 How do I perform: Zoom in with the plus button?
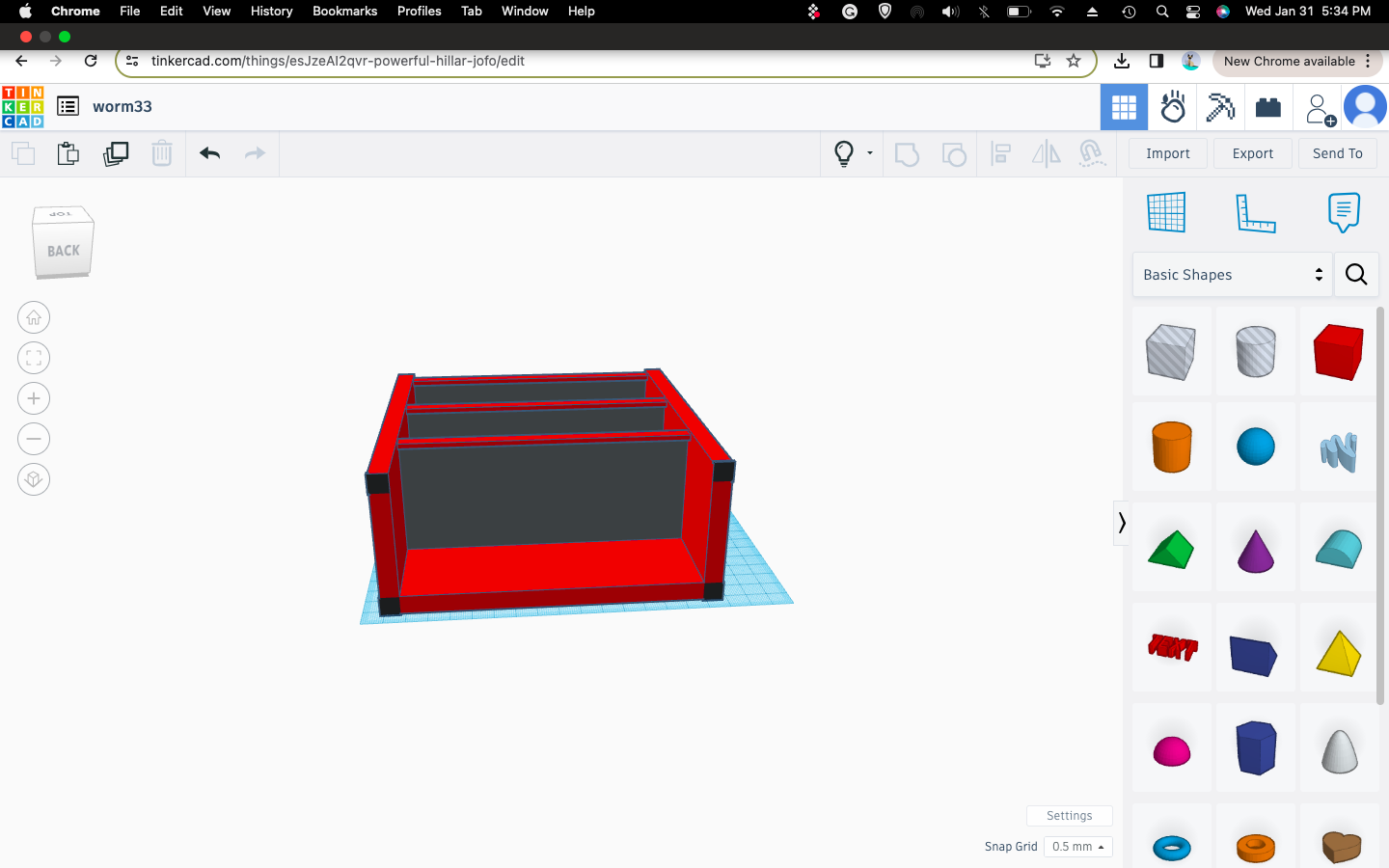tap(34, 398)
